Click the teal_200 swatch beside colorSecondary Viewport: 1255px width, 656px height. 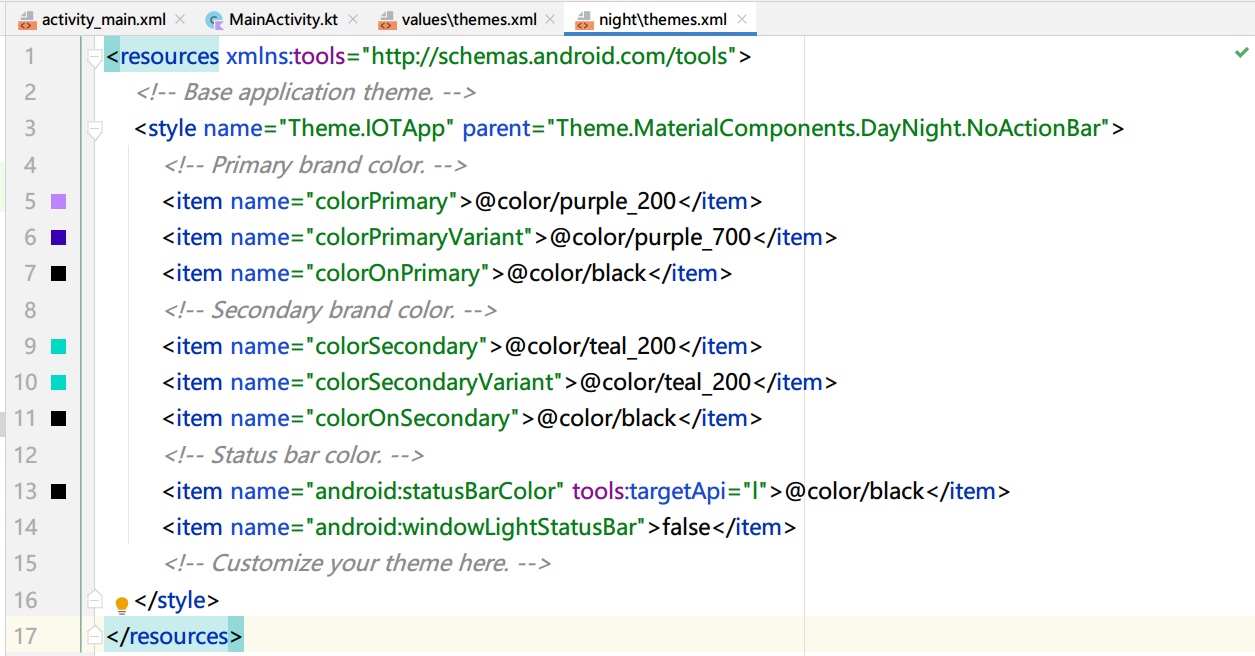[57, 345]
